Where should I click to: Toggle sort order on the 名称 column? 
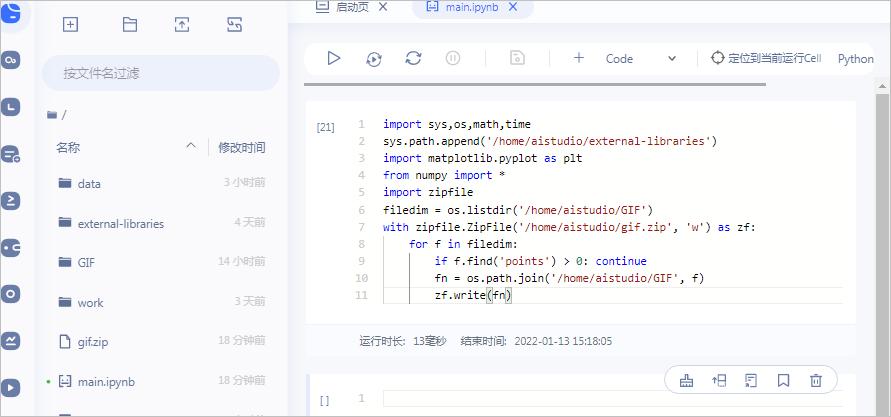190,147
